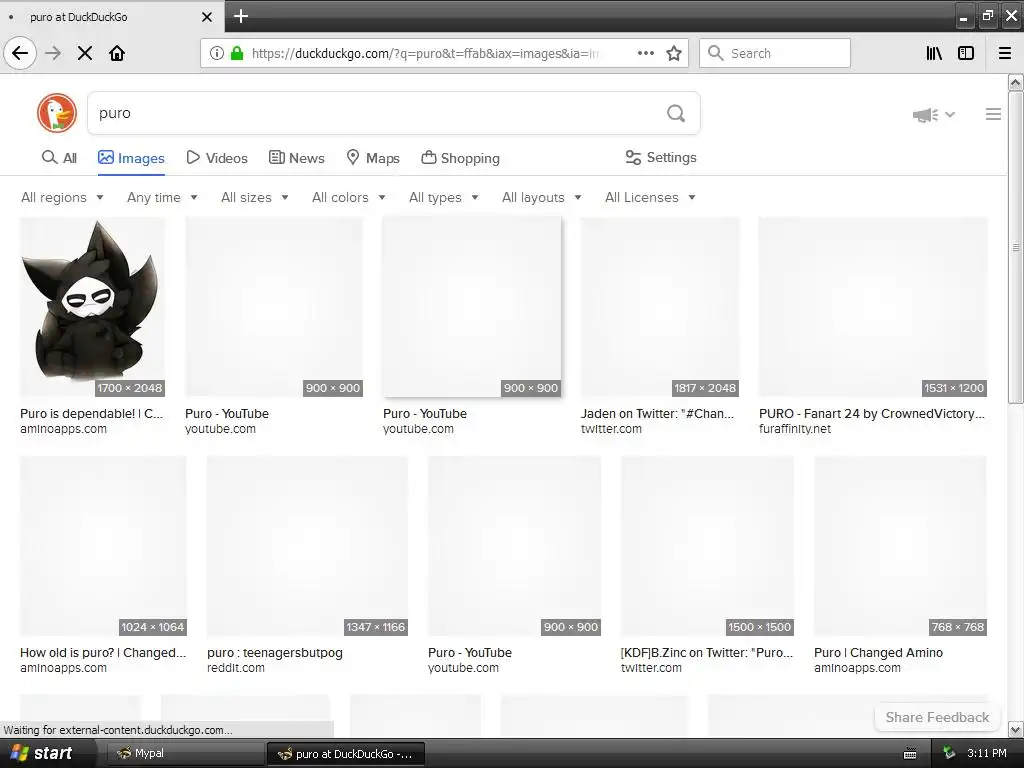Click the DuckDuckGo duck logo
Screen dimensions: 1024x768
(x=57, y=113)
